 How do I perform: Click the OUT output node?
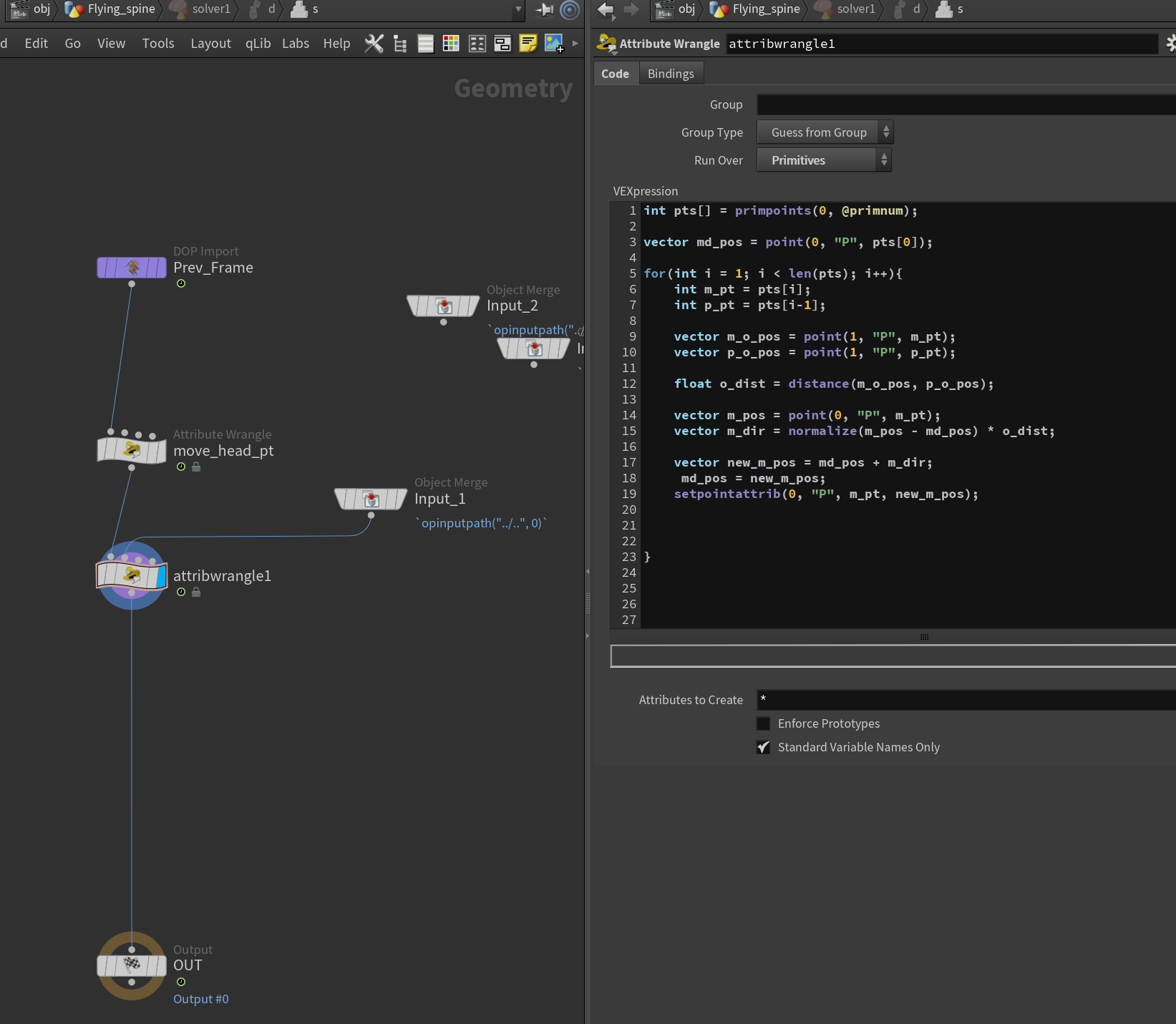pos(132,966)
